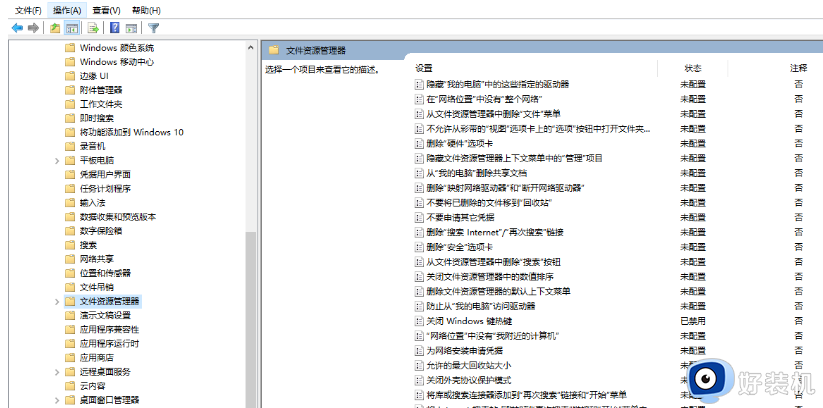Select the 文件吊销 folder
823x408 pixels.
pyautogui.click(x=89, y=287)
